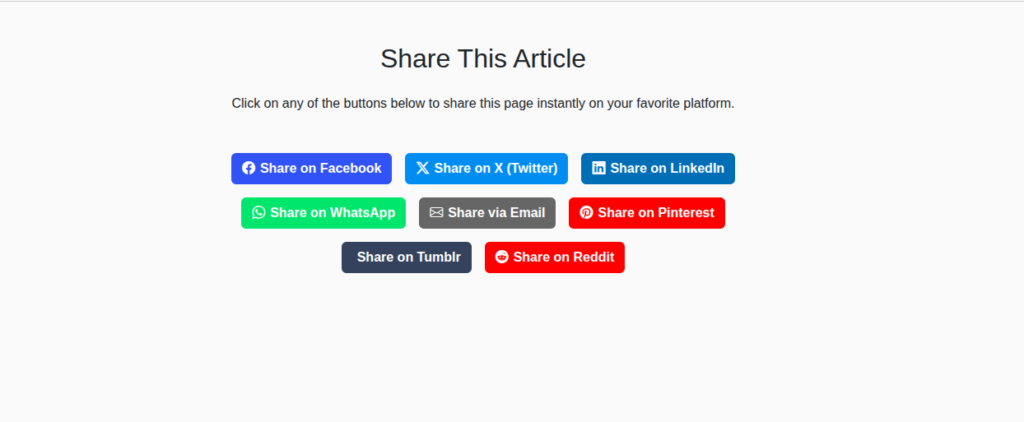Viewport: 1024px width, 422px height.
Task: Click the X logo icon
Action: coord(422,168)
